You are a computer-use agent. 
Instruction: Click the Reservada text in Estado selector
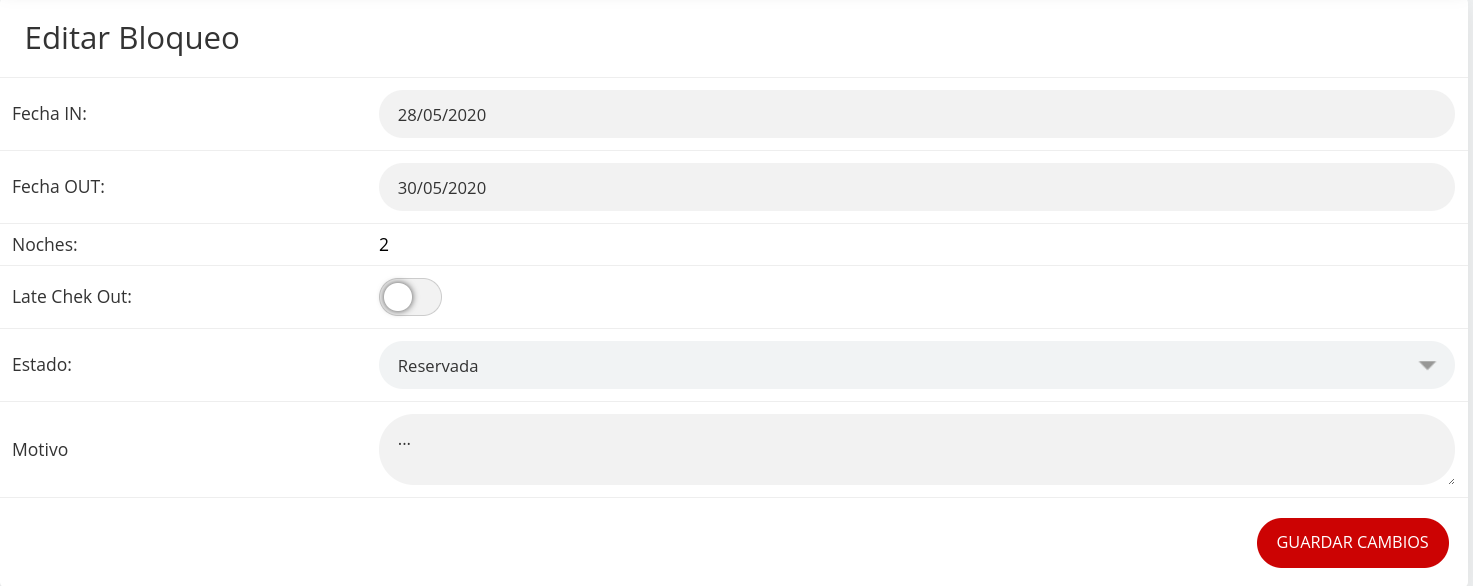coord(438,366)
